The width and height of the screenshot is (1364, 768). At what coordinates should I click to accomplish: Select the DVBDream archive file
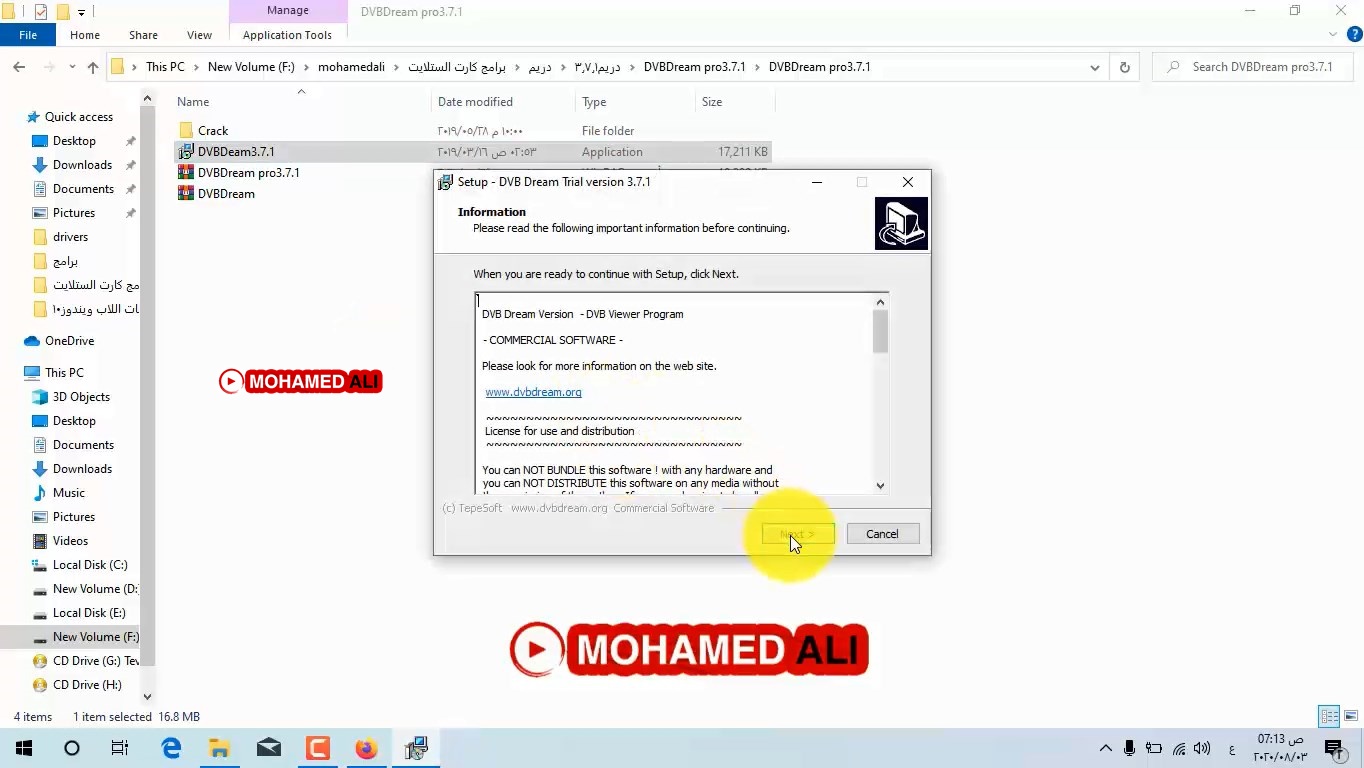pyautogui.click(x=226, y=194)
